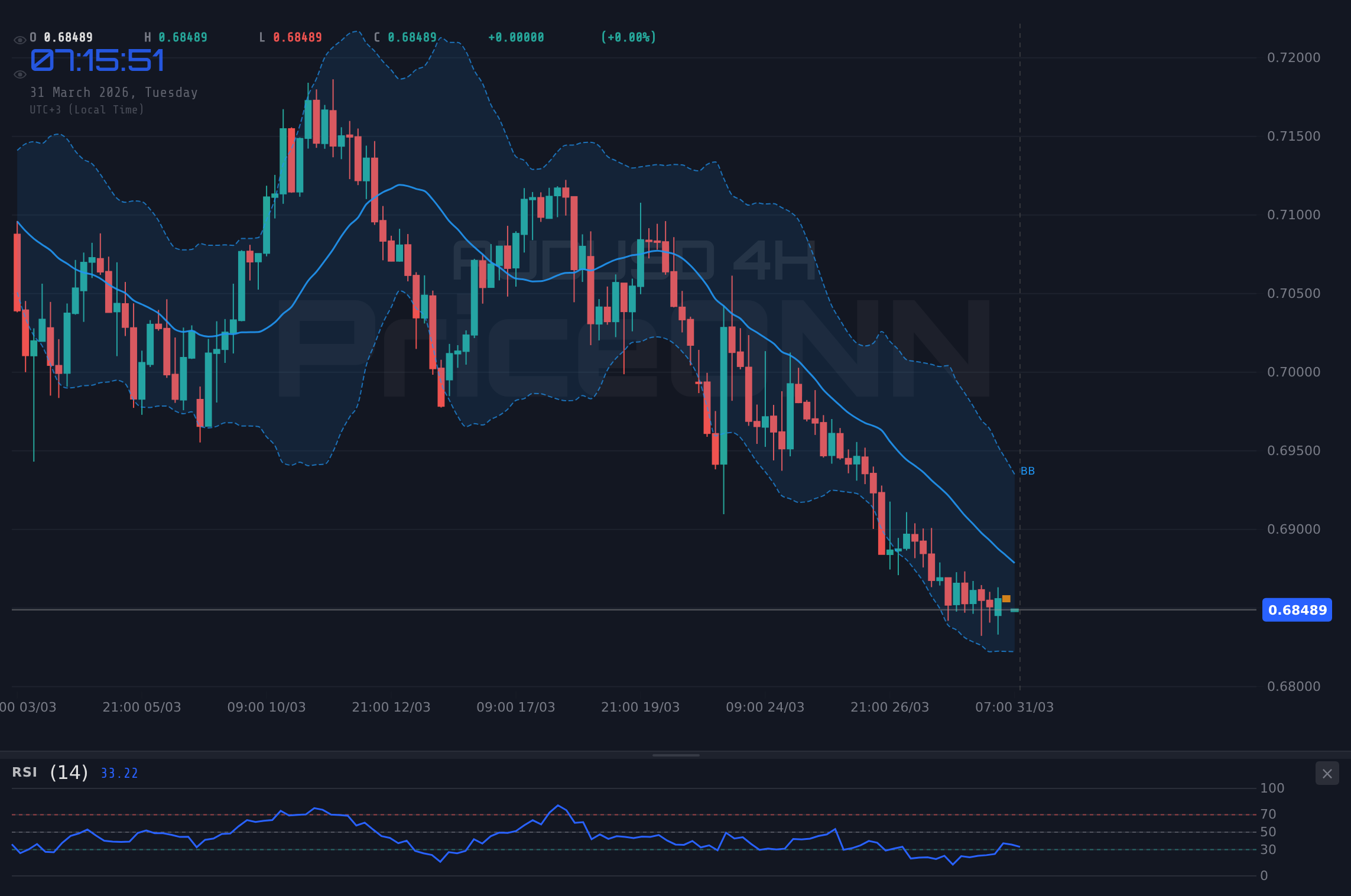This screenshot has width=1351, height=896.
Task: Click the current price label 0.68489
Action: [x=1297, y=610]
